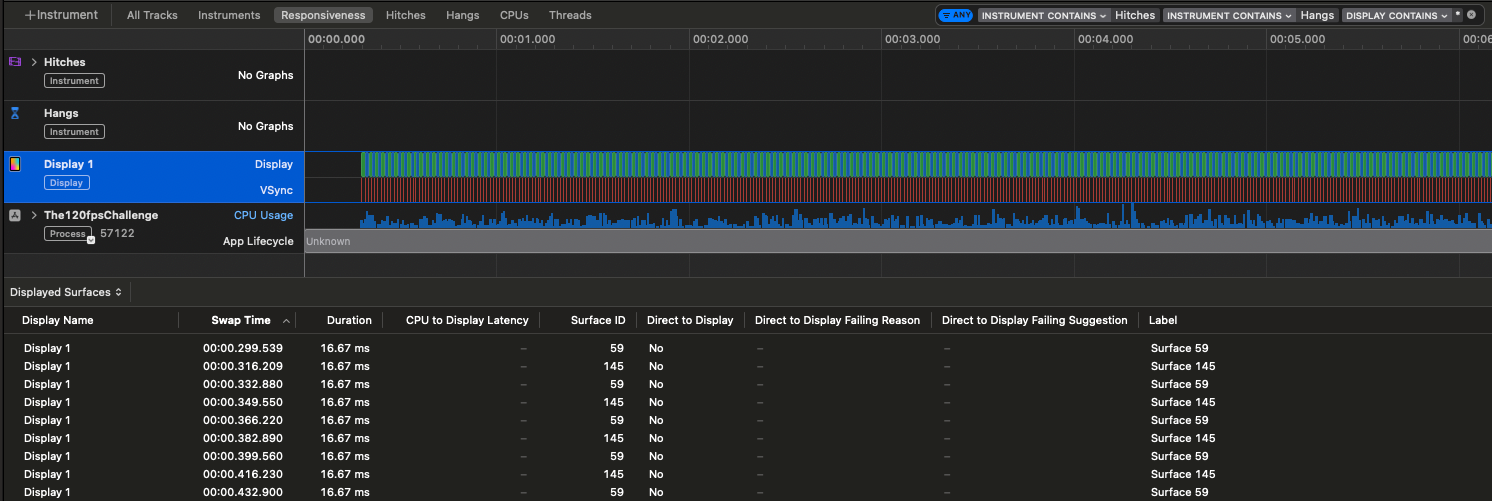Click the Display badge under Display 1
1492x501 pixels.
coord(66,183)
